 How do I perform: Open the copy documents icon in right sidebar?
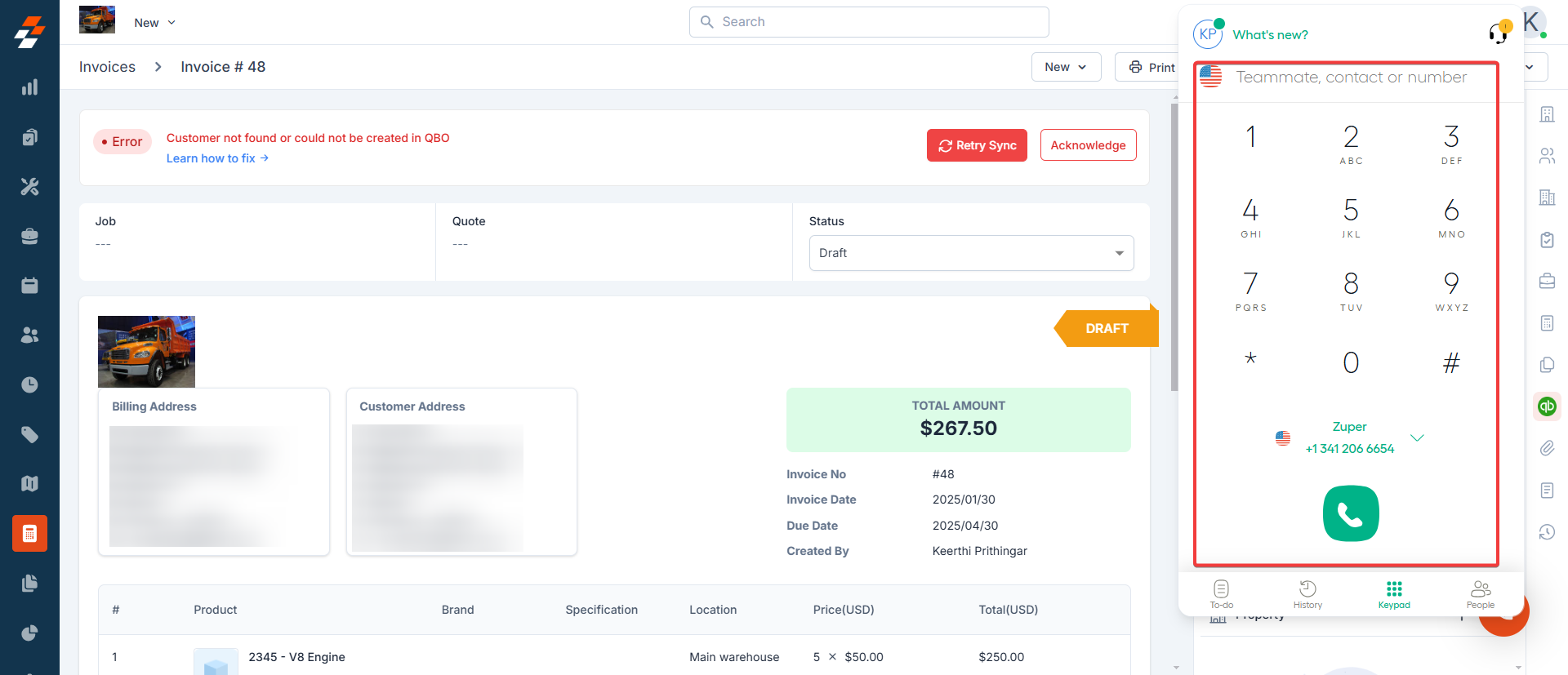pos(1547,365)
